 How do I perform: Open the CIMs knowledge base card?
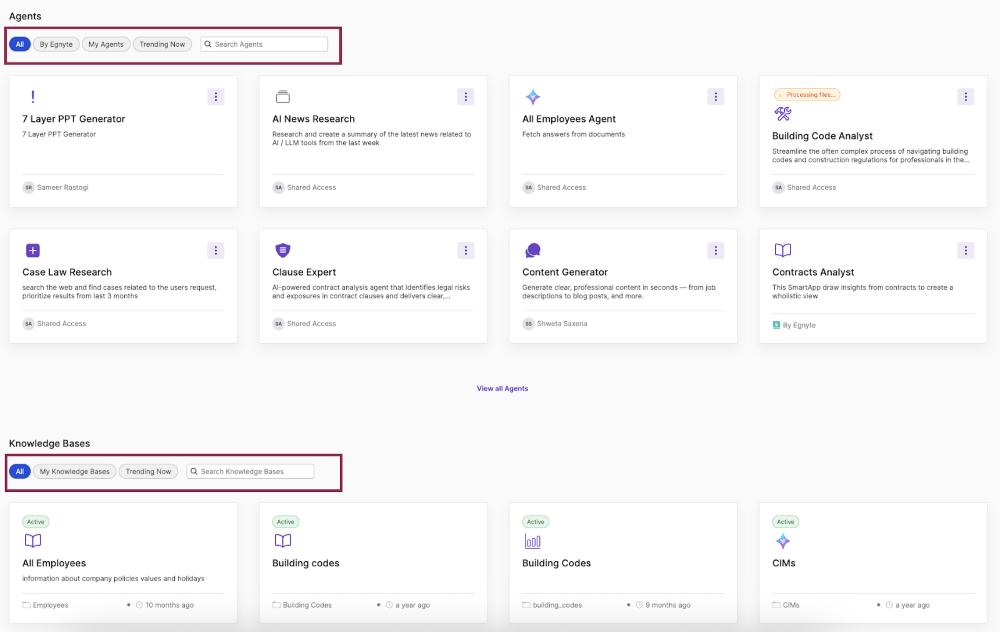pyautogui.click(x=860, y=563)
